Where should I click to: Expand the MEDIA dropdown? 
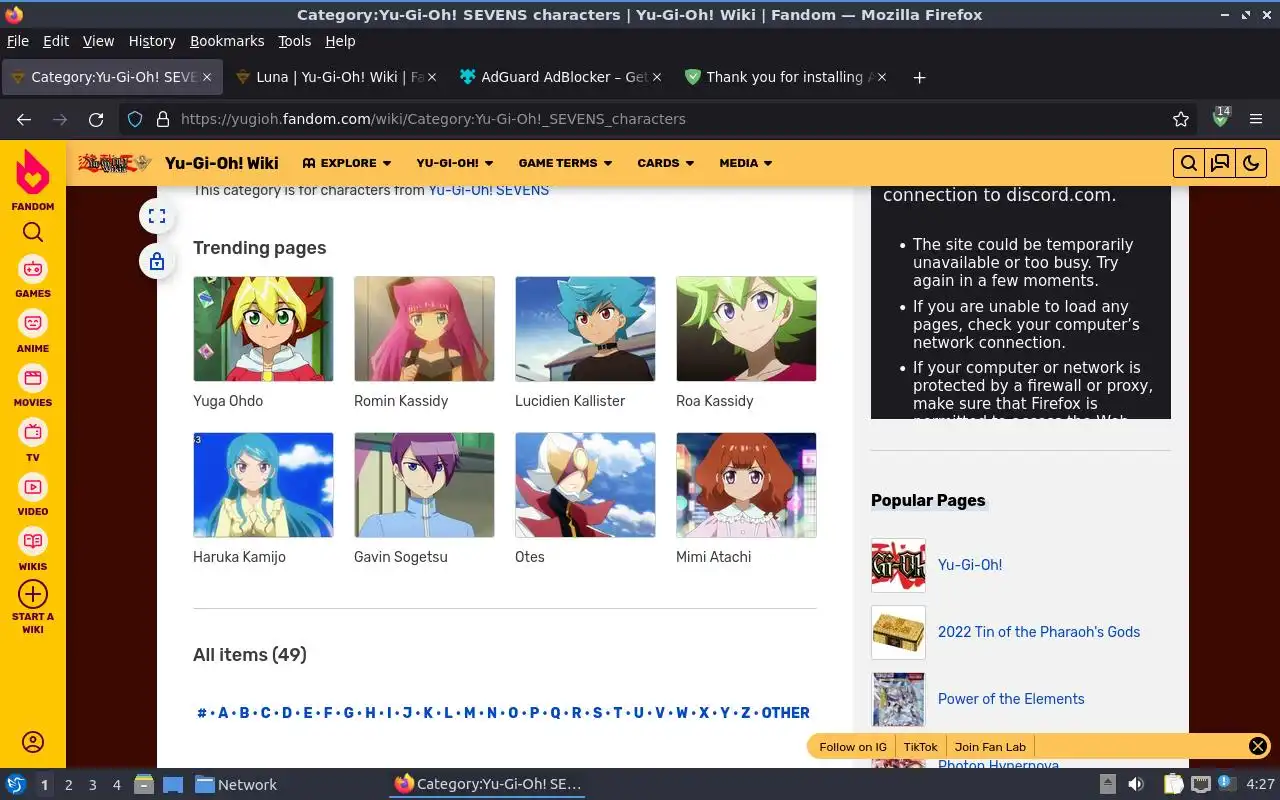pos(746,163)
